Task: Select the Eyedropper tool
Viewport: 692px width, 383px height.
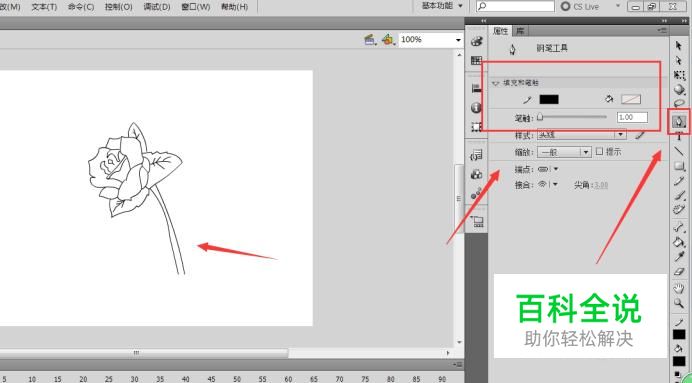Action: click(x=679, y=256)
